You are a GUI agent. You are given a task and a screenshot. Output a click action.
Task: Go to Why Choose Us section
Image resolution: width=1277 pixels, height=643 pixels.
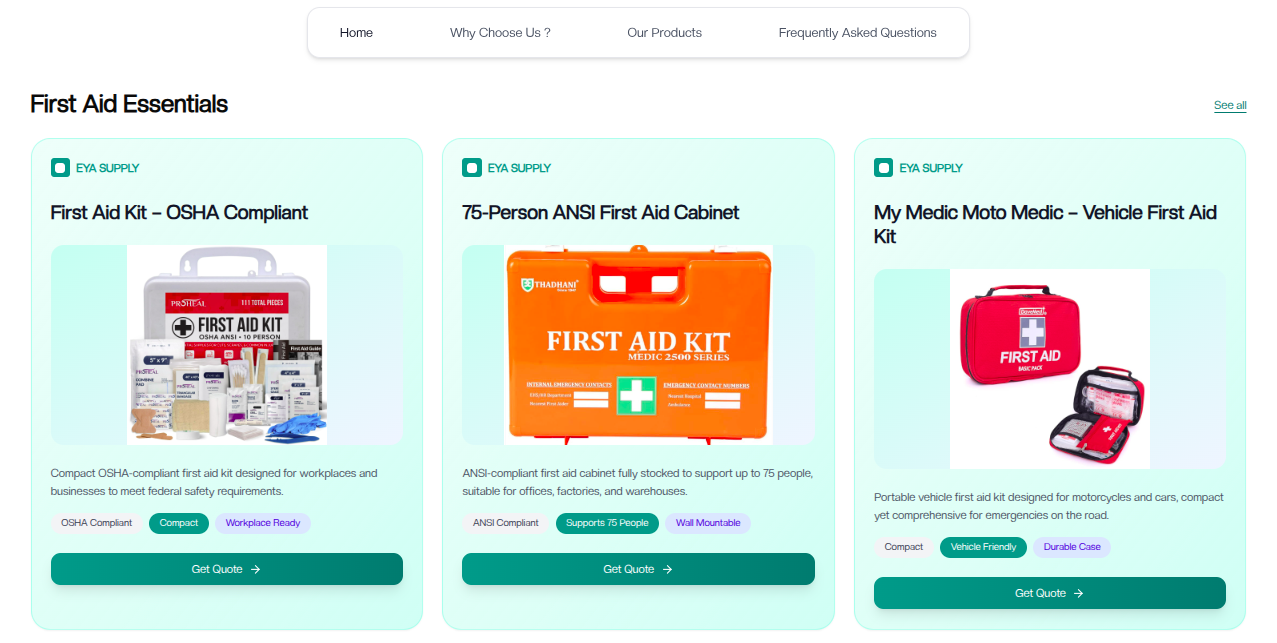point(500,33)
